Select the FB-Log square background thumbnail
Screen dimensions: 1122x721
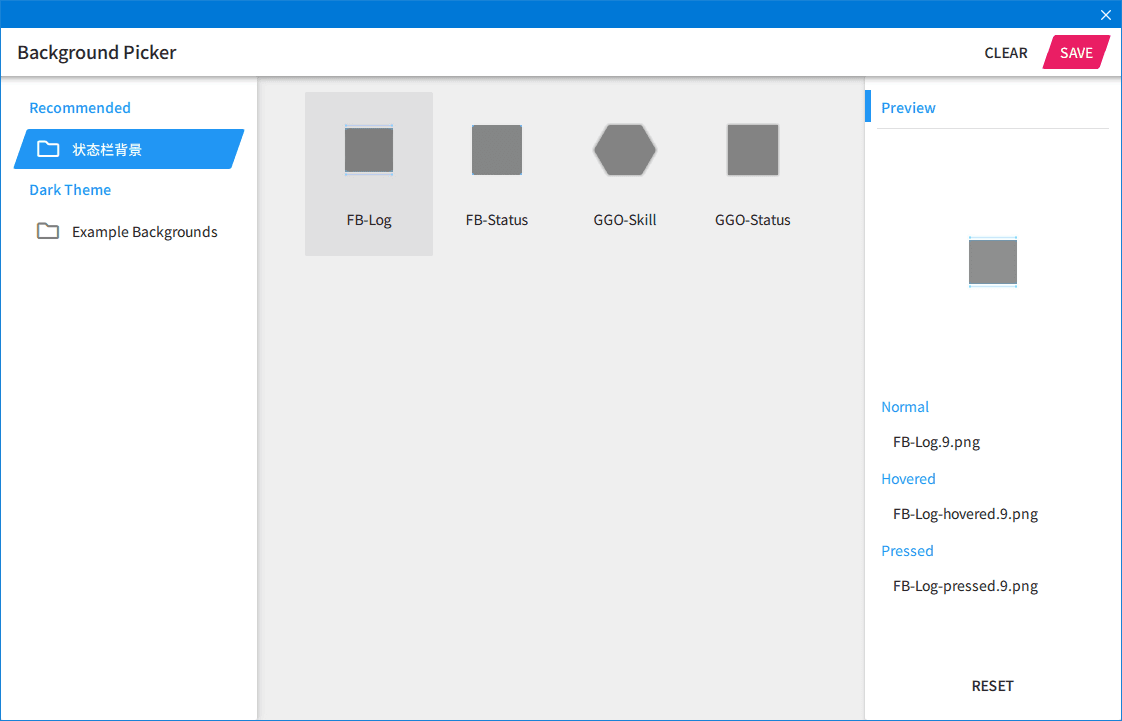(x=369, y=150)
